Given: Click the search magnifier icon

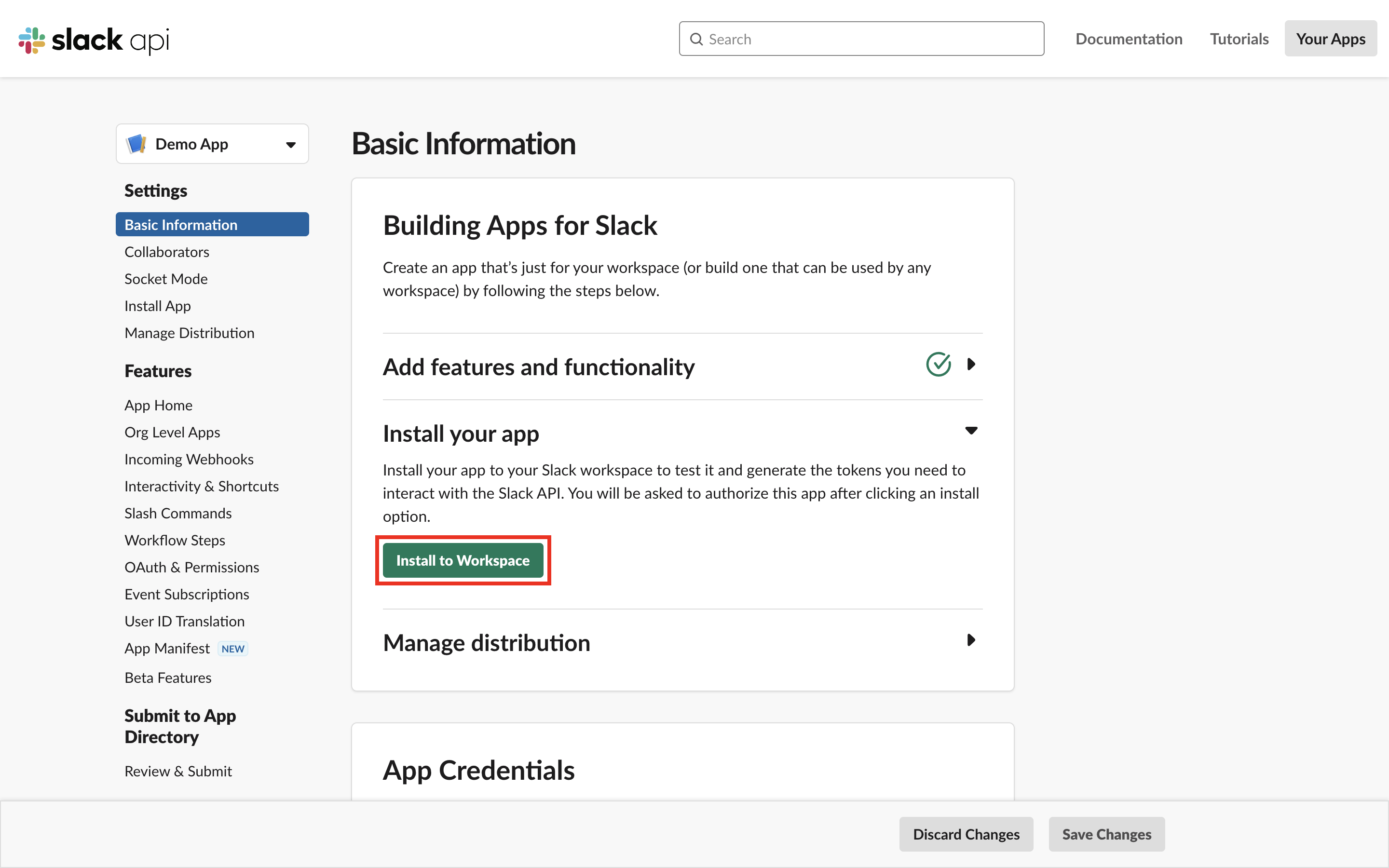Looking at the screenshot, I should [696, 39].
